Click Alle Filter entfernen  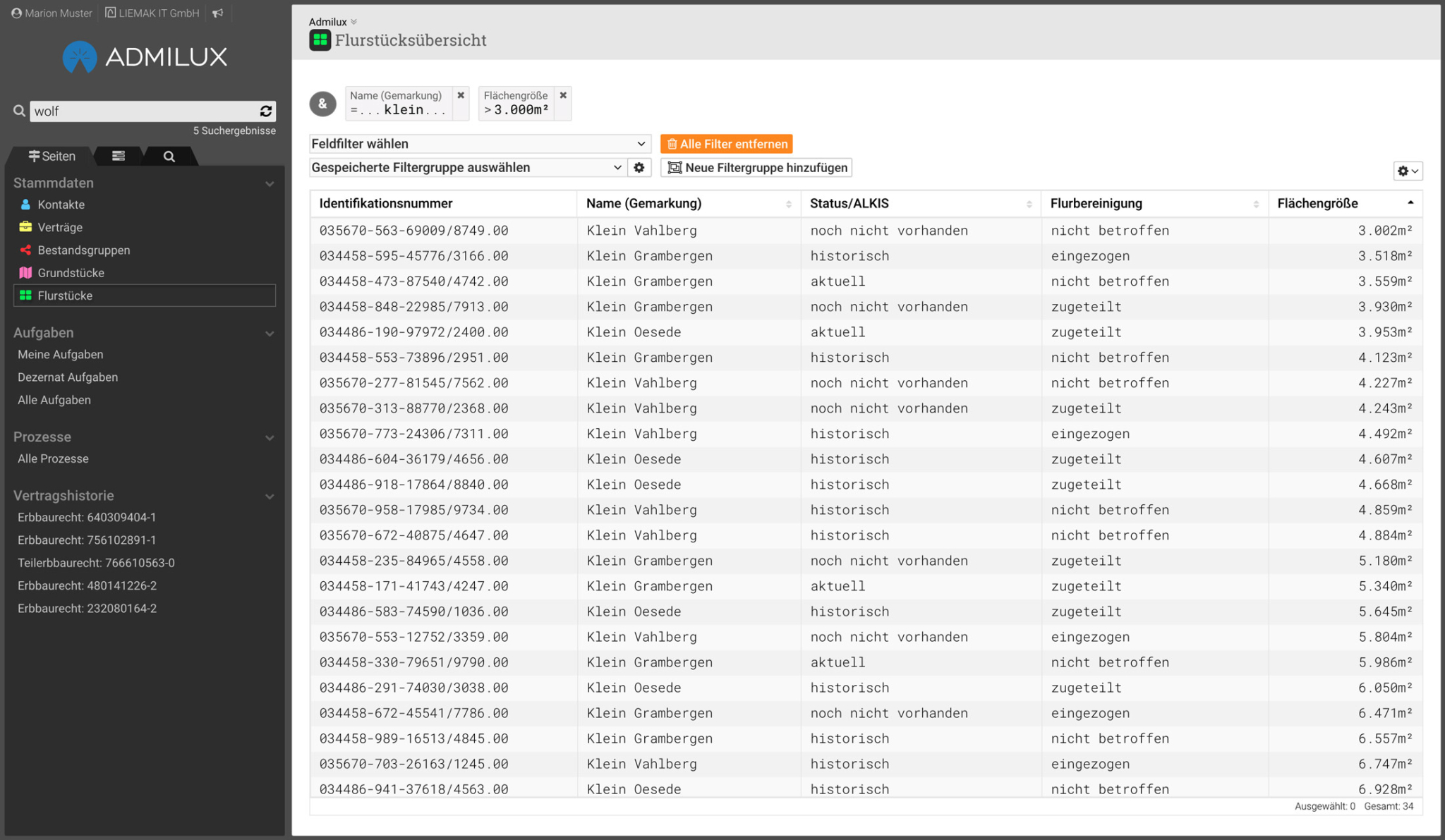point(727,144)
